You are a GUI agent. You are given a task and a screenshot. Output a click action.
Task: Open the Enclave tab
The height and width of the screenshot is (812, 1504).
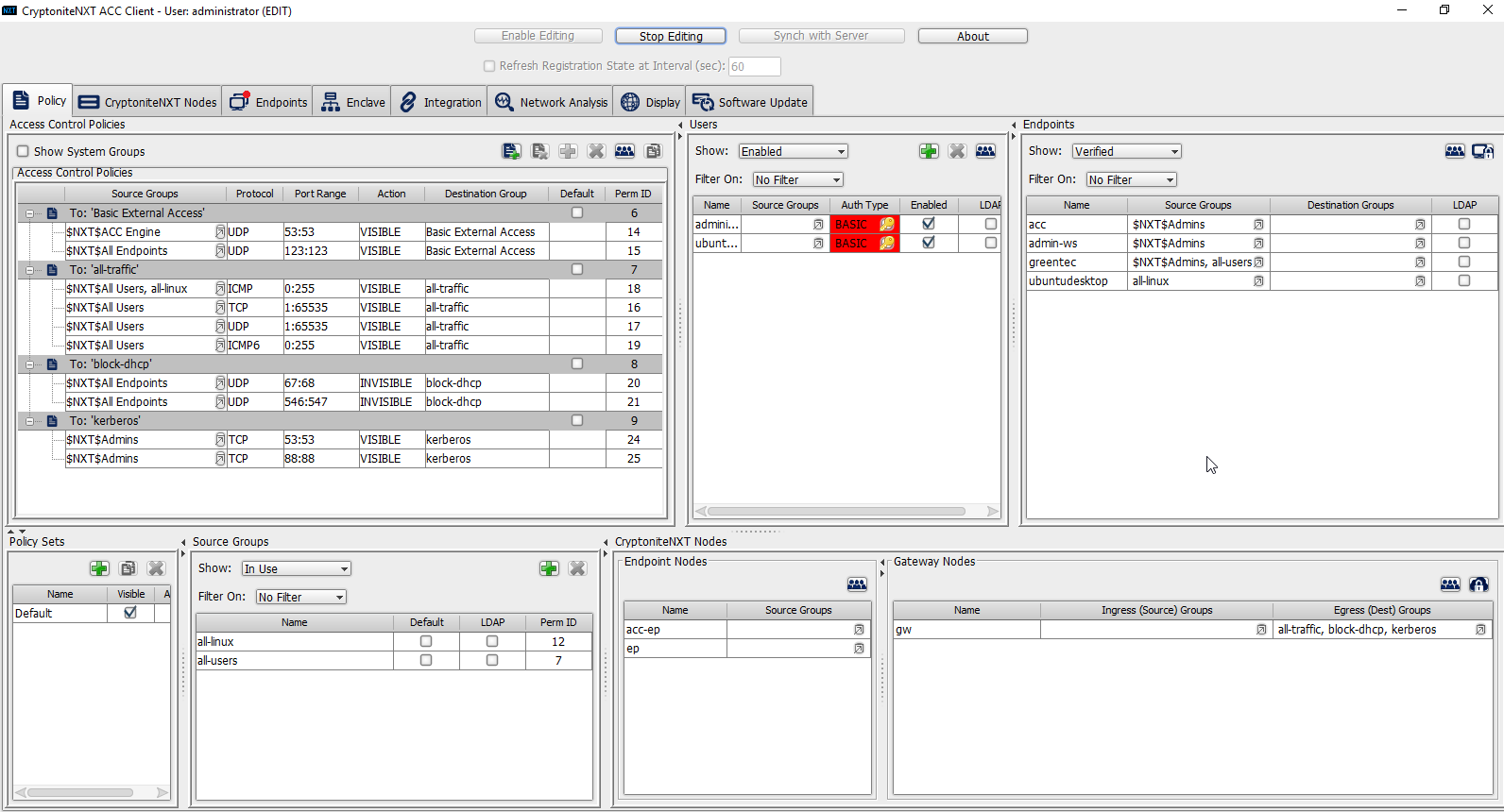click(352, 102)
